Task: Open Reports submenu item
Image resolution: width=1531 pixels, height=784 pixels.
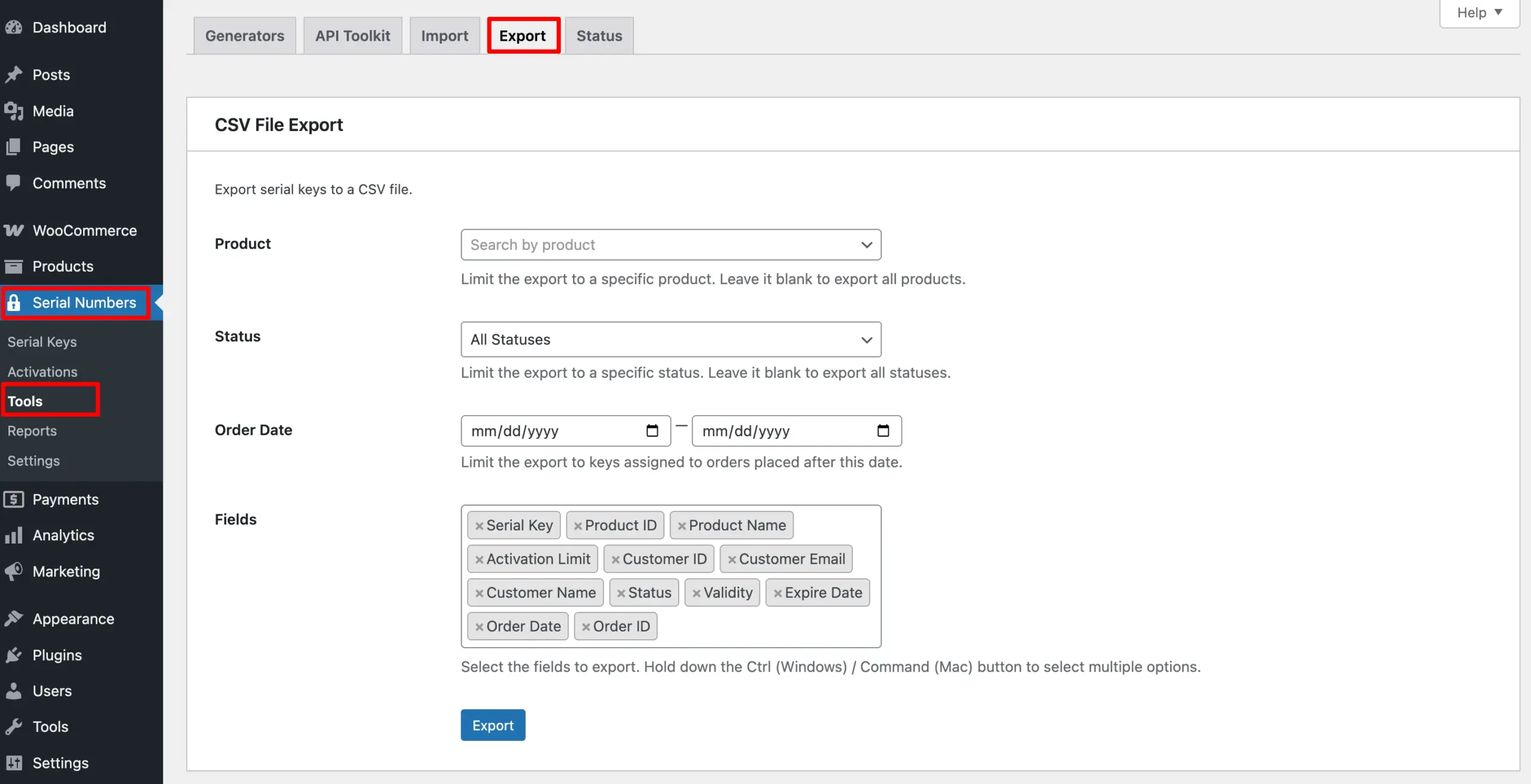Action: click(32, 431)
